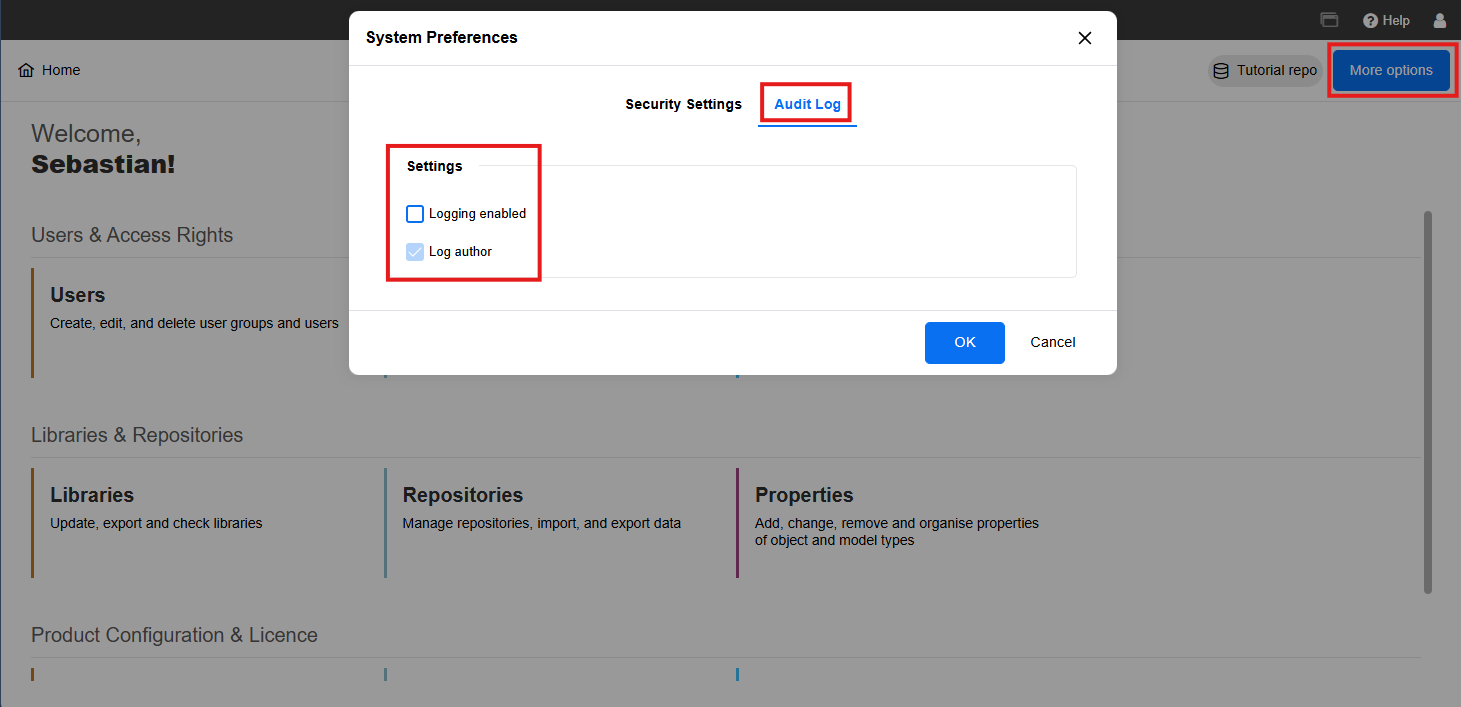Open the user profile icon top right
Viewport: 1461px width, 707px height.
(x=1438, y=20)
